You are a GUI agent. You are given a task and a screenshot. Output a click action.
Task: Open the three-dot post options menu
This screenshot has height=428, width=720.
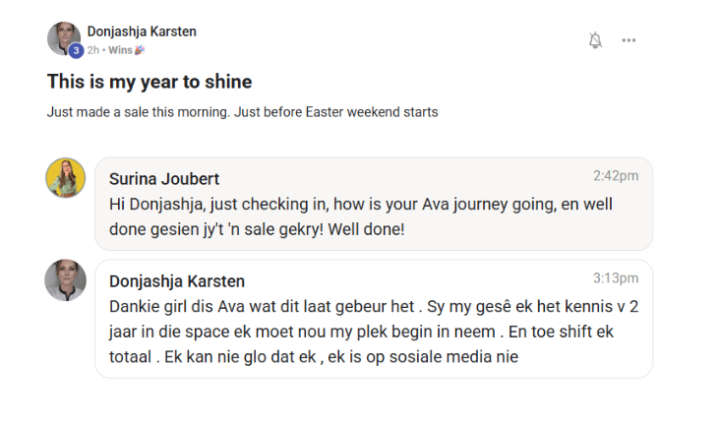pyautogui.click(x=629, y=40)
